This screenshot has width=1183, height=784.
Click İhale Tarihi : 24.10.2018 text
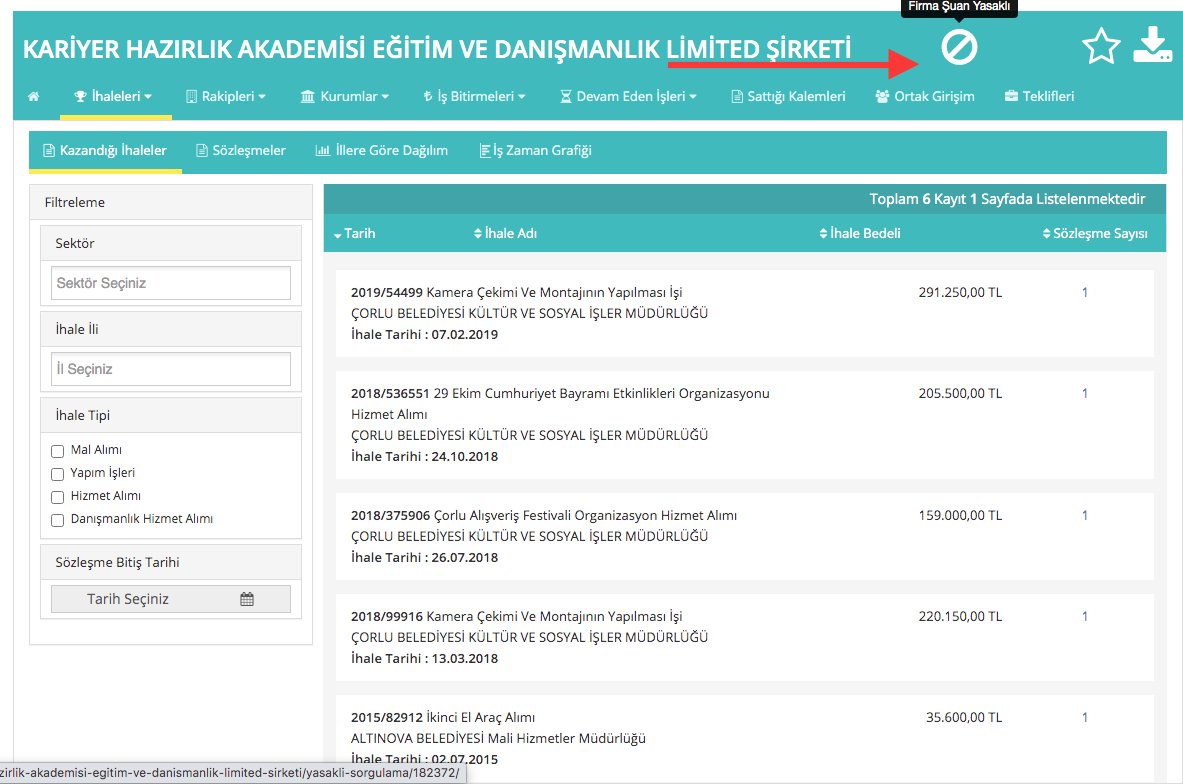(424, 457)
